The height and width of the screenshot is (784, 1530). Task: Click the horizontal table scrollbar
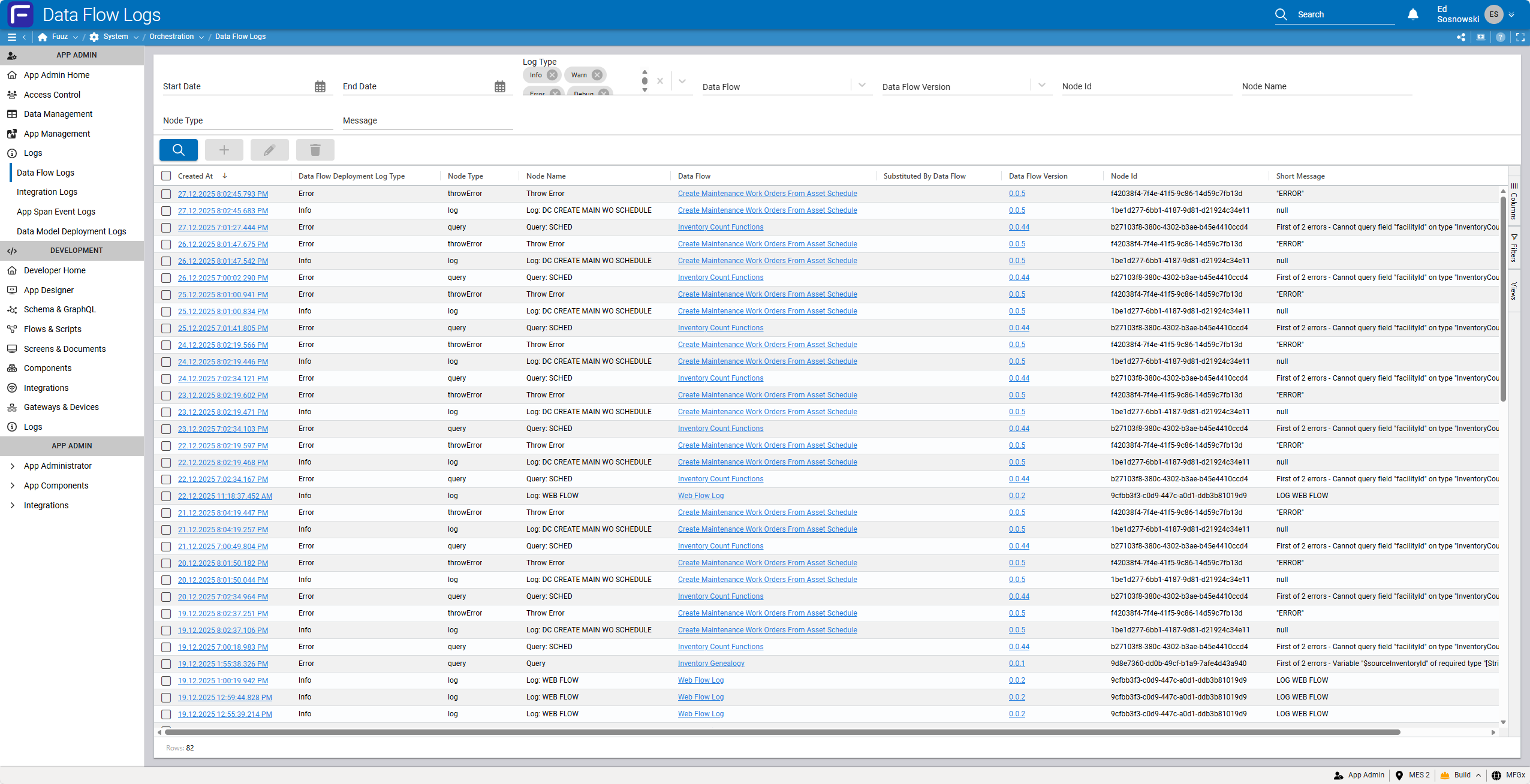click(x=782, y=732)
